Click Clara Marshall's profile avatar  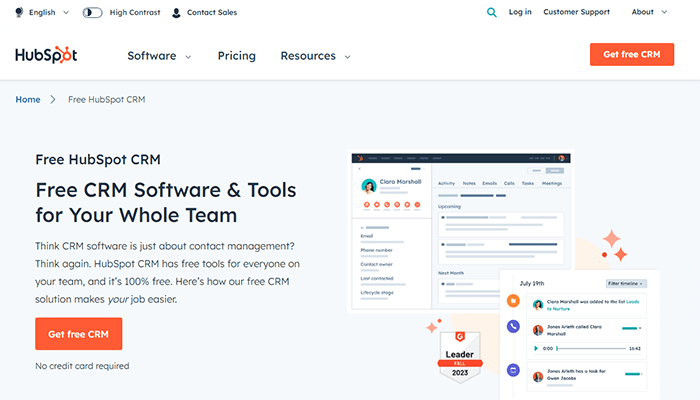(369, 186)
